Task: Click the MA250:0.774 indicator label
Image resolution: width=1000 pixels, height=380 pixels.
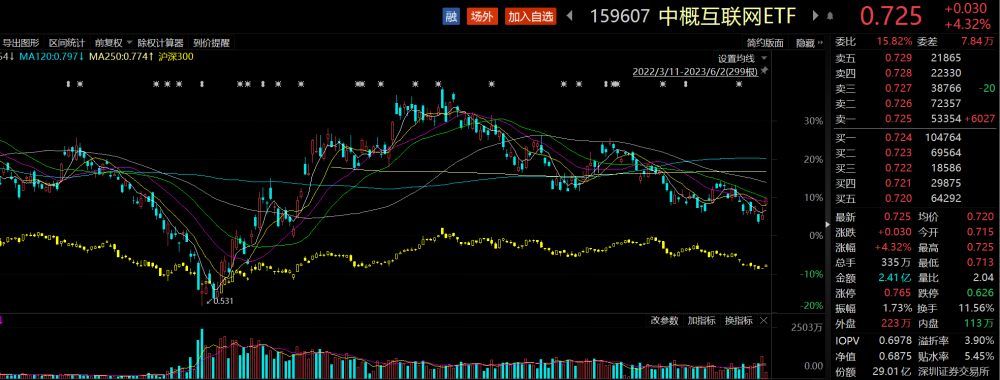Action: coord(121,57)
